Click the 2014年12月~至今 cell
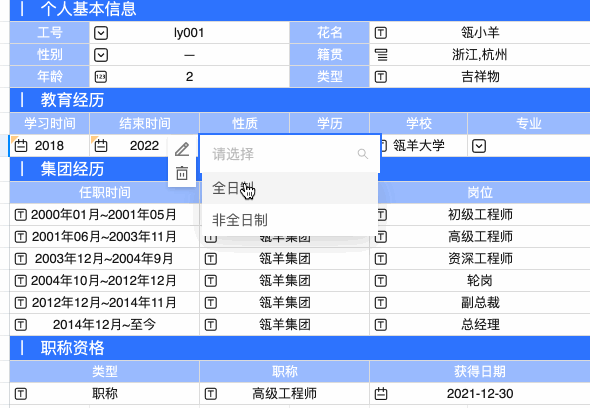 point(104,324)
